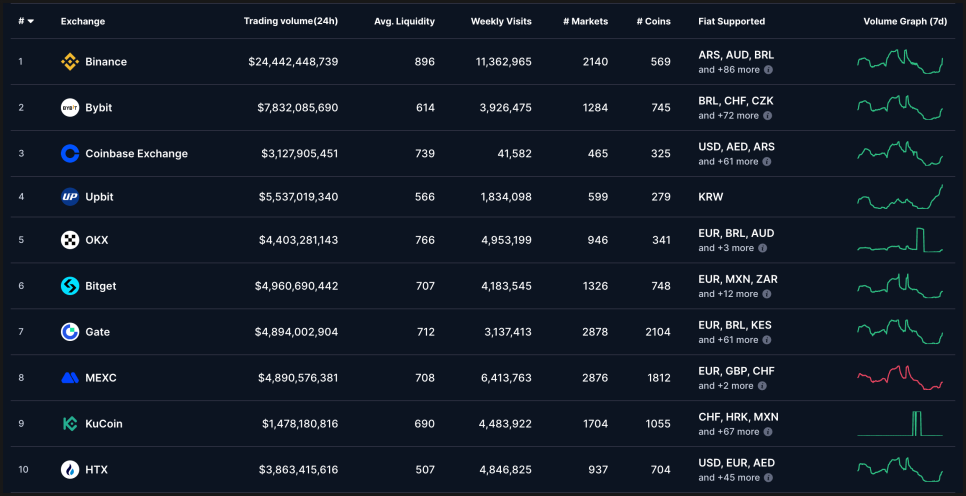Click 'and +86 more' in Binance row
Image resolution: width=966 pixels, height=496 pixels.
[729, 70]
